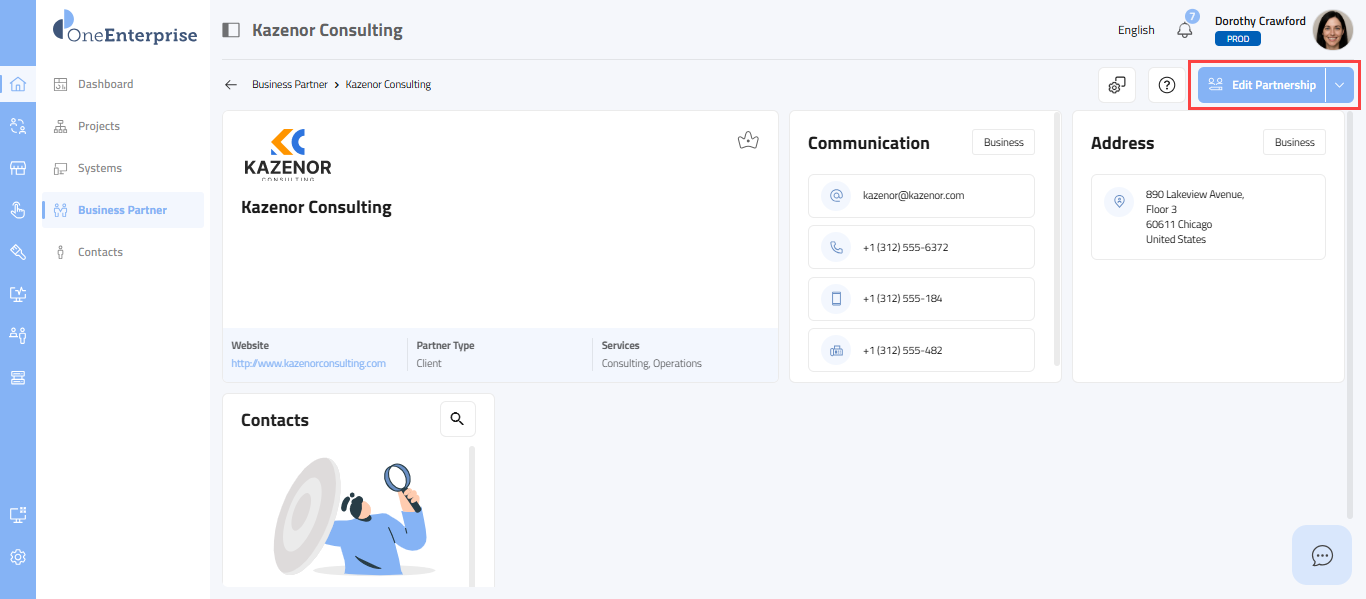1366x599 pixels.
Task: Expand the Edit Partnership dropdown arrow
Action: pos(1339,86)
